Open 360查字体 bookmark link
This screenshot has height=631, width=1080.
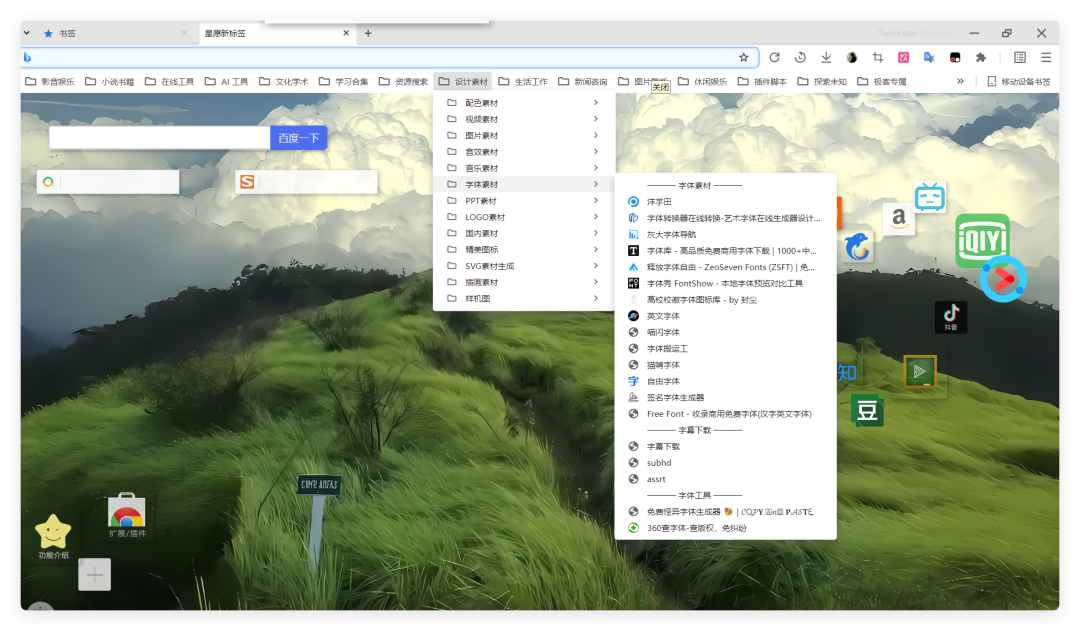725,528
